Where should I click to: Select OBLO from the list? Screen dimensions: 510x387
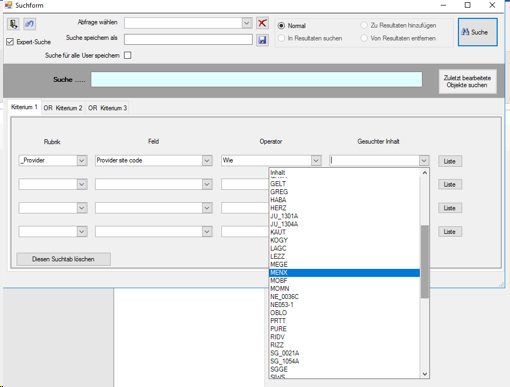tap(344, 313)
